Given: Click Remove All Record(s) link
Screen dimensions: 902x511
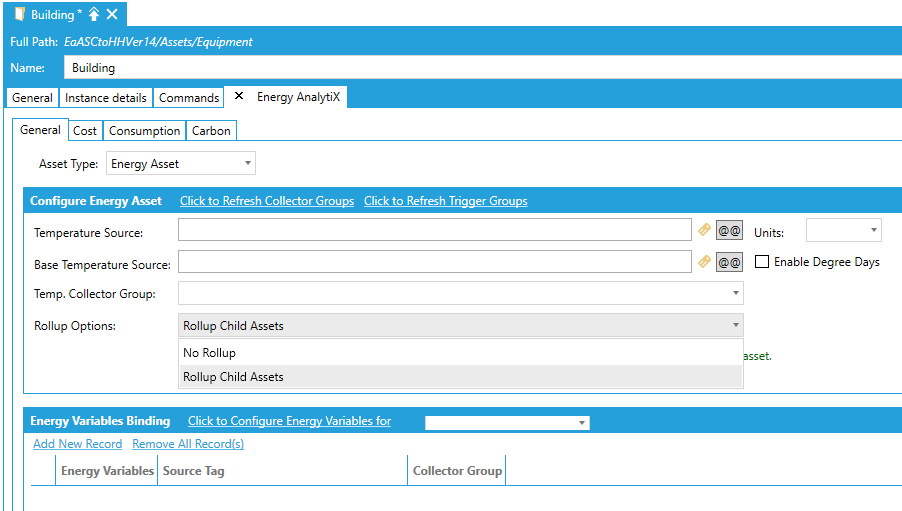Looking at the screenshot, I should coord(188,444).
